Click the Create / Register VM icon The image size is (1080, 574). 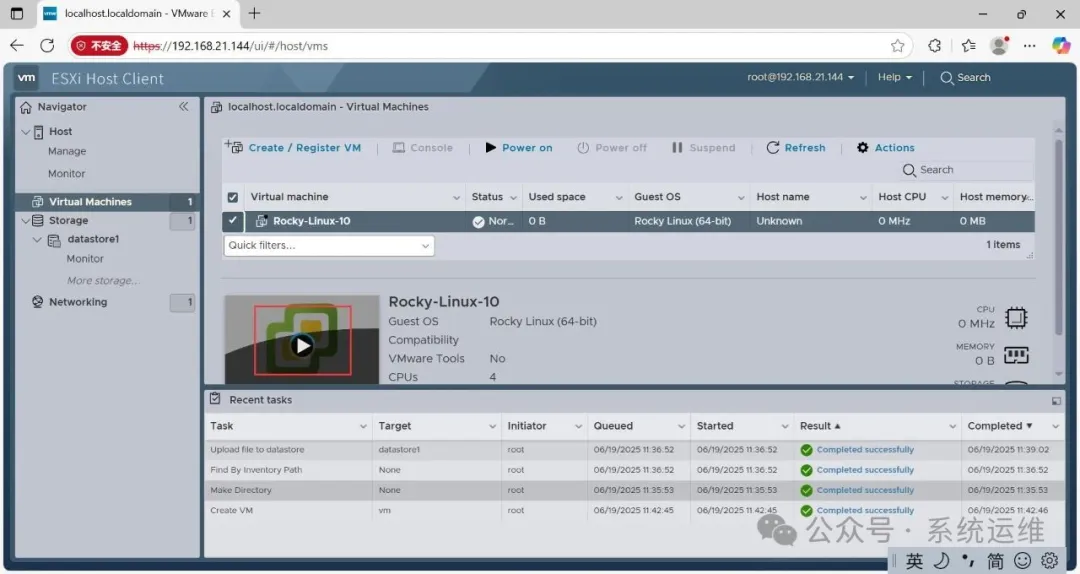click(x=233, y=146)
